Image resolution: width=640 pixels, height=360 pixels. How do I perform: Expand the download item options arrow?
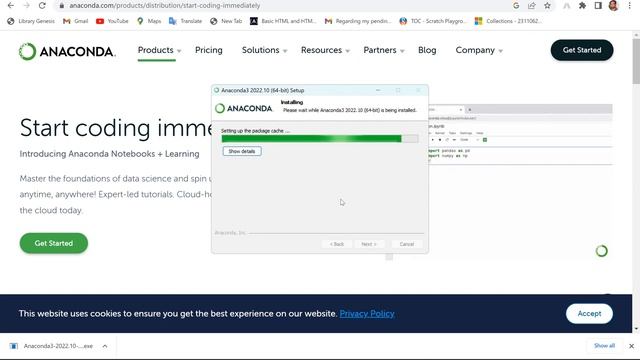coord(105,346)
